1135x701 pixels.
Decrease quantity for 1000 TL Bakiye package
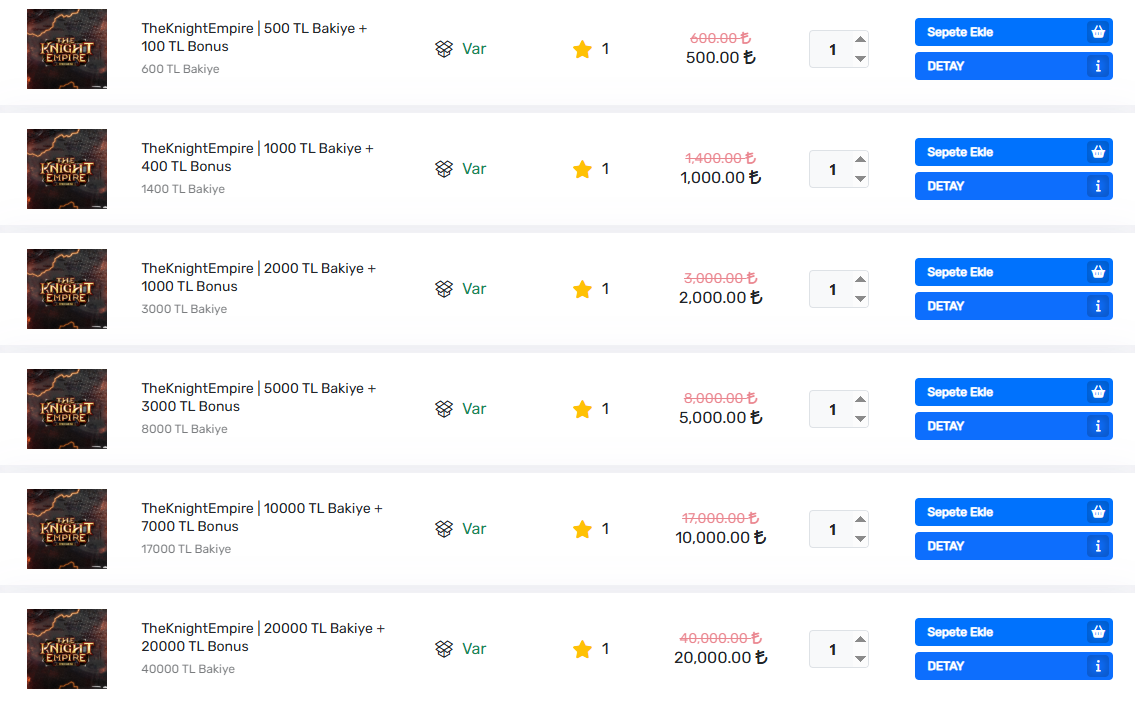(x=860, y=179)
